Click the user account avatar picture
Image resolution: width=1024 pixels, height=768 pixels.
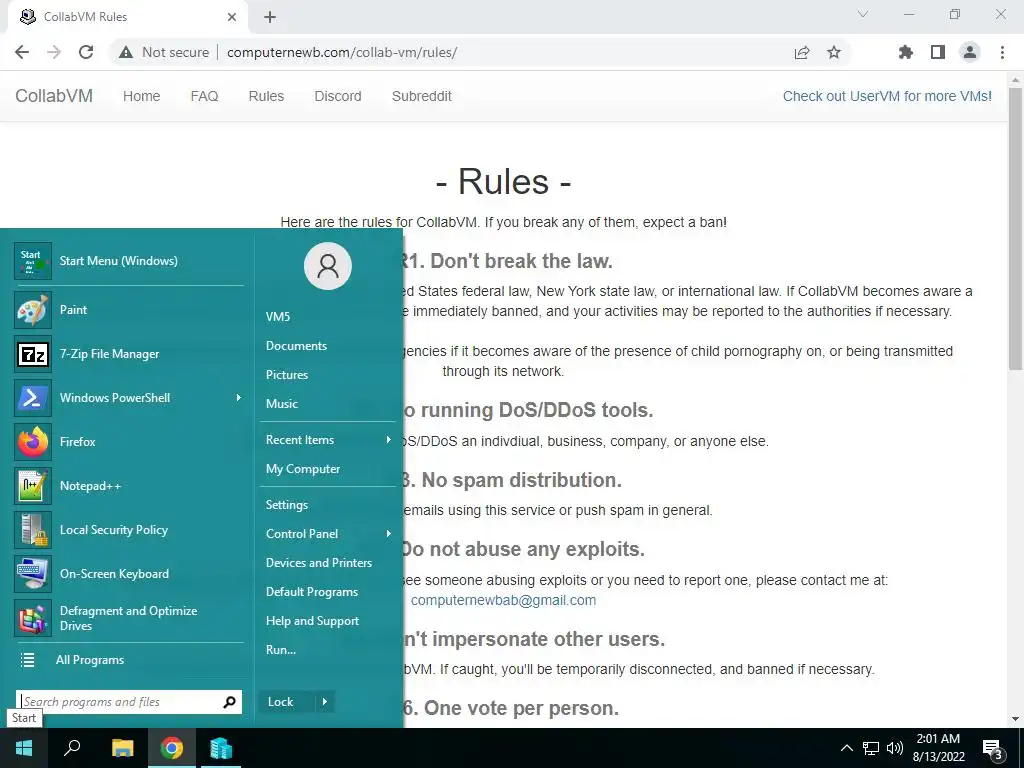(328, 266)
